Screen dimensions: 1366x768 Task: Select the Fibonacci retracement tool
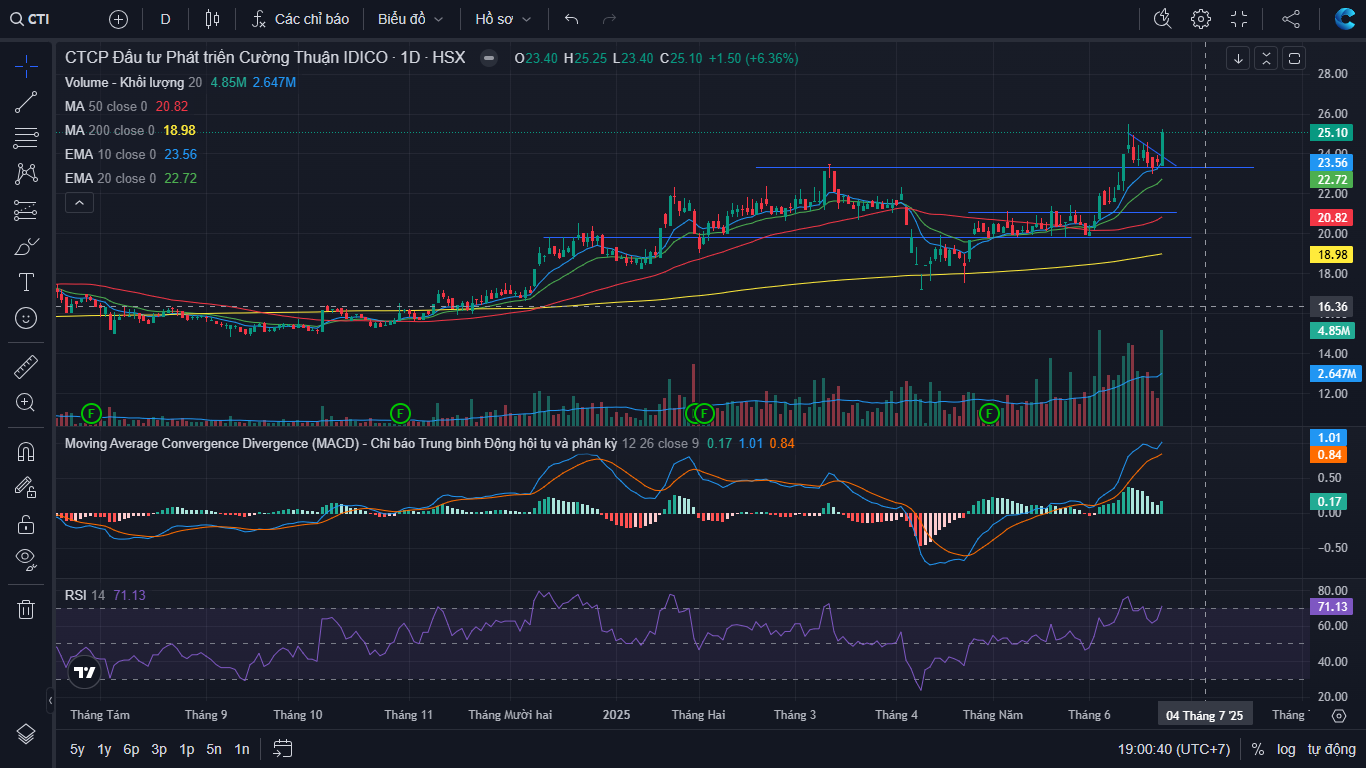(26, 137)
